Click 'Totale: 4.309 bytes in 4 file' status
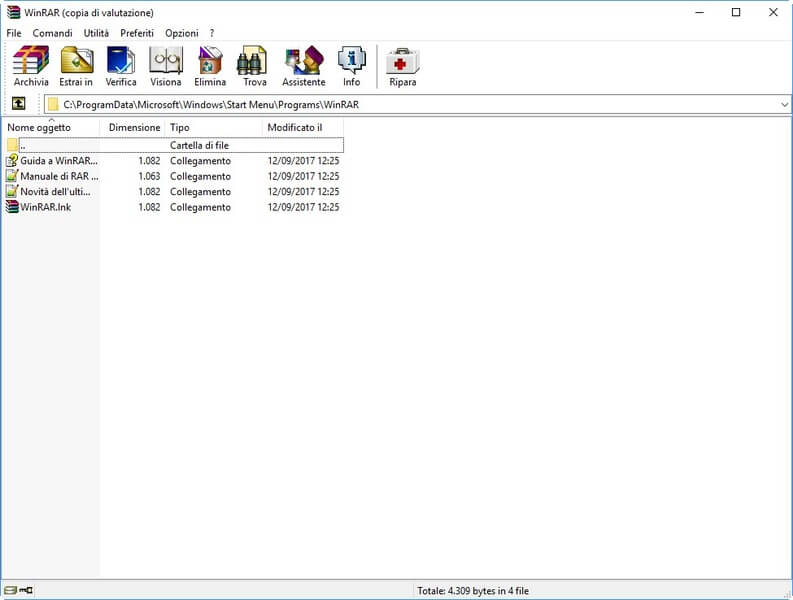The width and height of the screenshot is (793, 600). click(x=473, y=590)
